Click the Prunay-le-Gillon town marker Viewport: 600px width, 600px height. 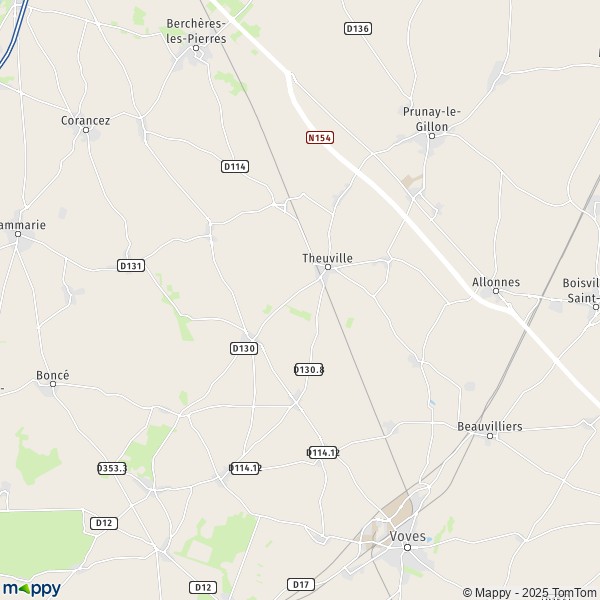coord(432,136)
